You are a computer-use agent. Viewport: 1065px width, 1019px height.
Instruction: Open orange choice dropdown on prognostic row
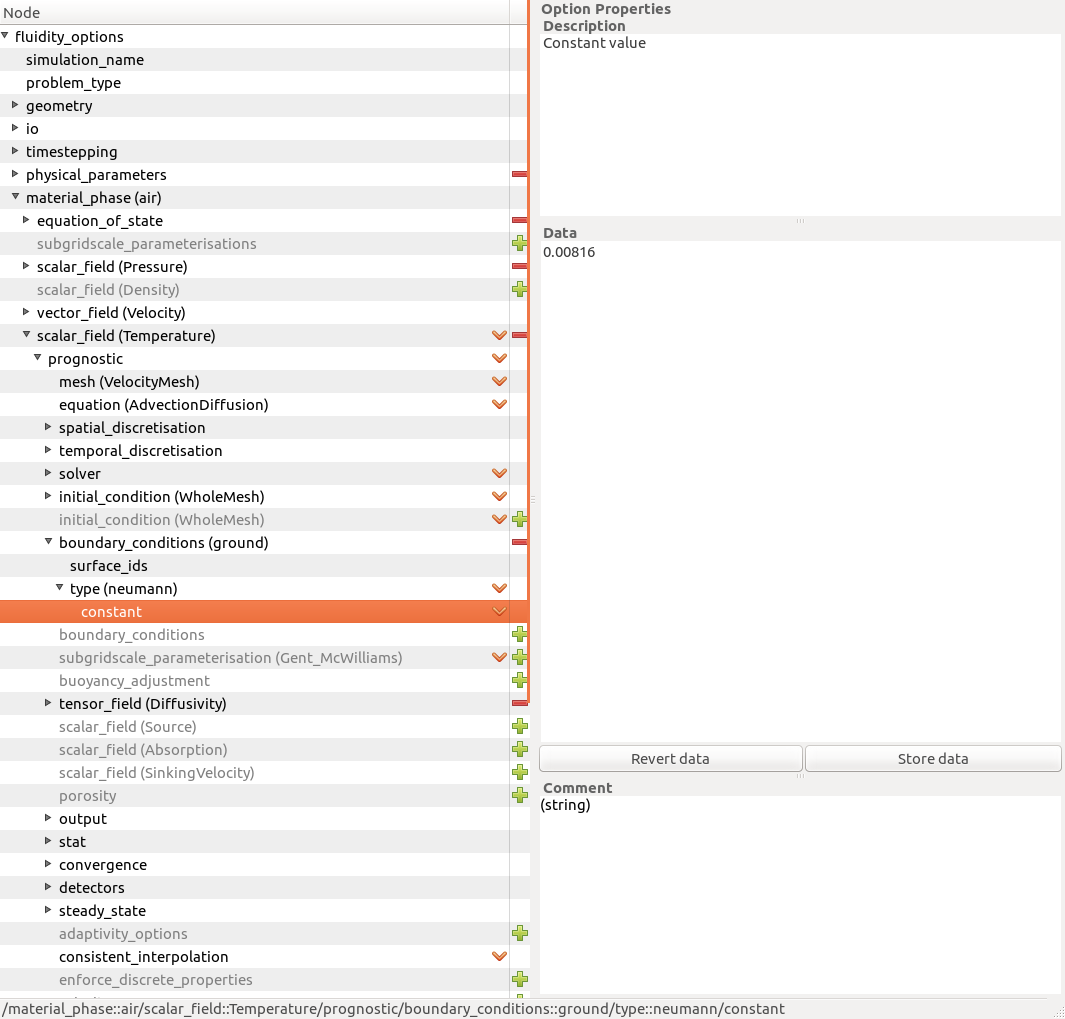(x=499, y=358)
